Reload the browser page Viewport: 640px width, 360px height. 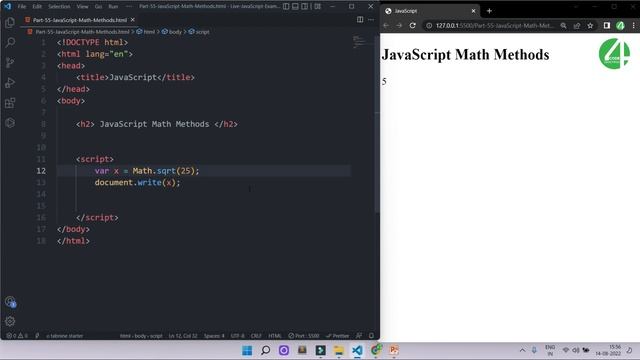pyautogui.click(x=413, y=25)
